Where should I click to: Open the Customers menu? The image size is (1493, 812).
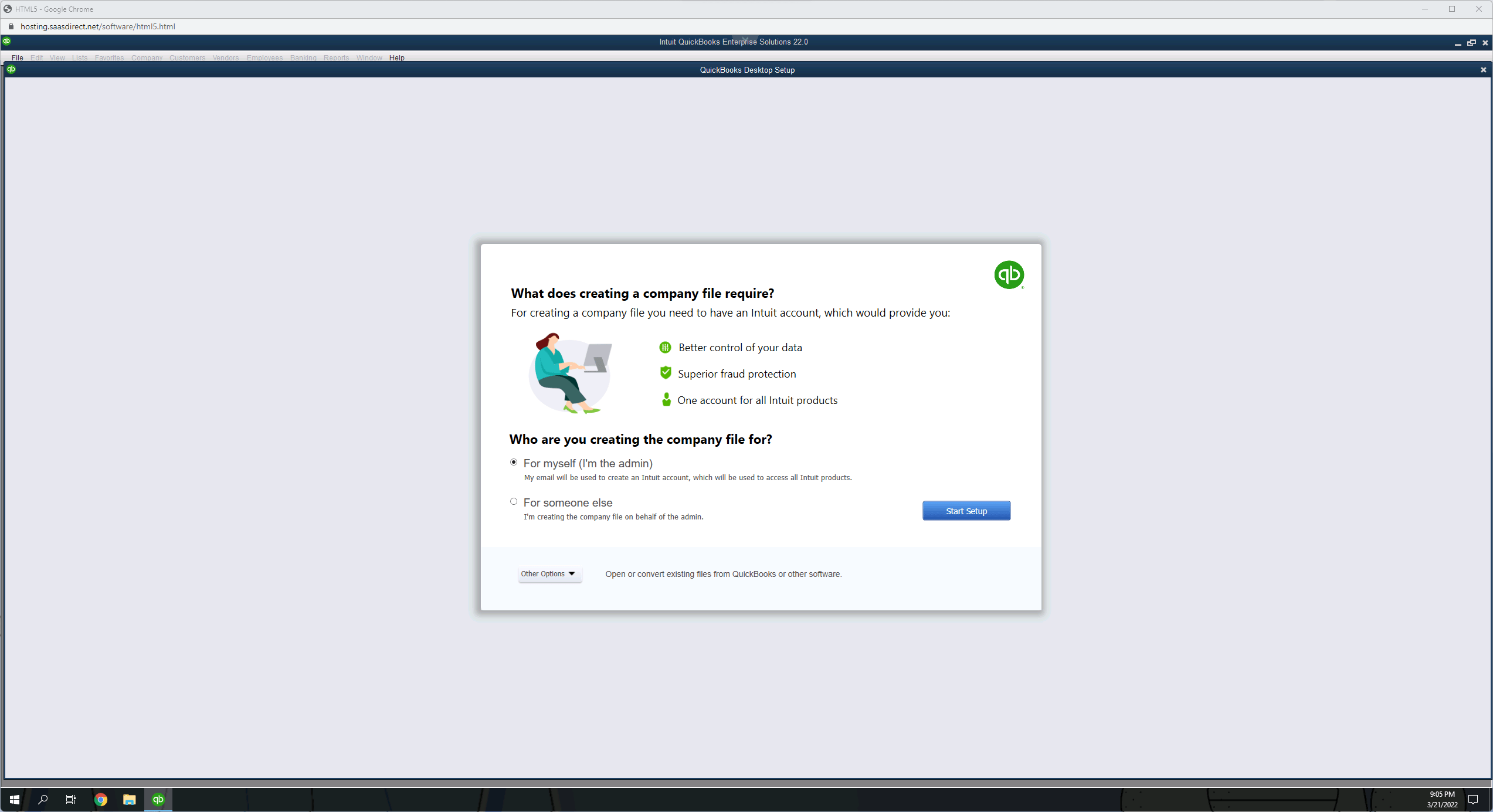187,57
